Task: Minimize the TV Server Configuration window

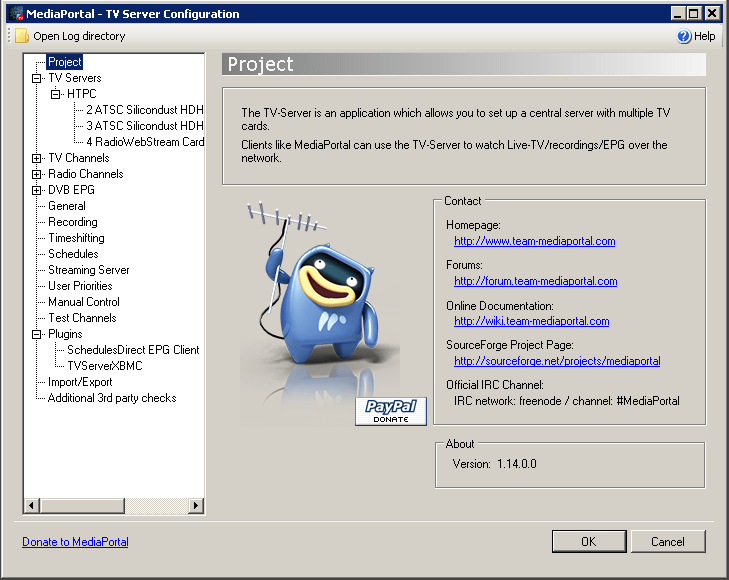Action: coord(678,13)
